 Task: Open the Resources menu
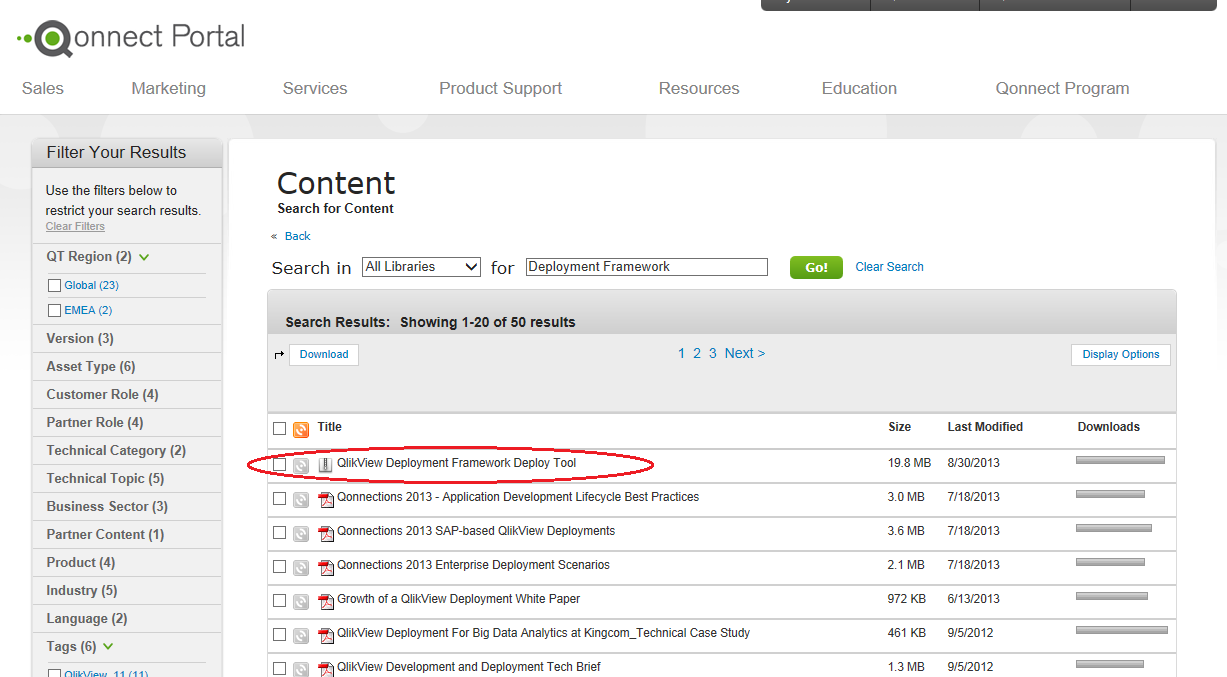click(699, 89)
